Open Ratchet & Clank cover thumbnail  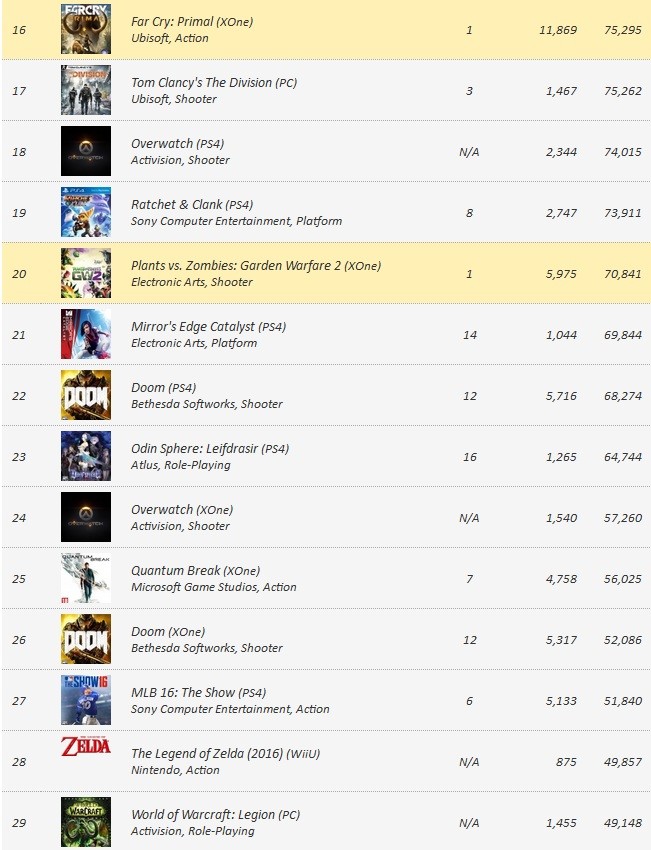(x=86, y=212)
